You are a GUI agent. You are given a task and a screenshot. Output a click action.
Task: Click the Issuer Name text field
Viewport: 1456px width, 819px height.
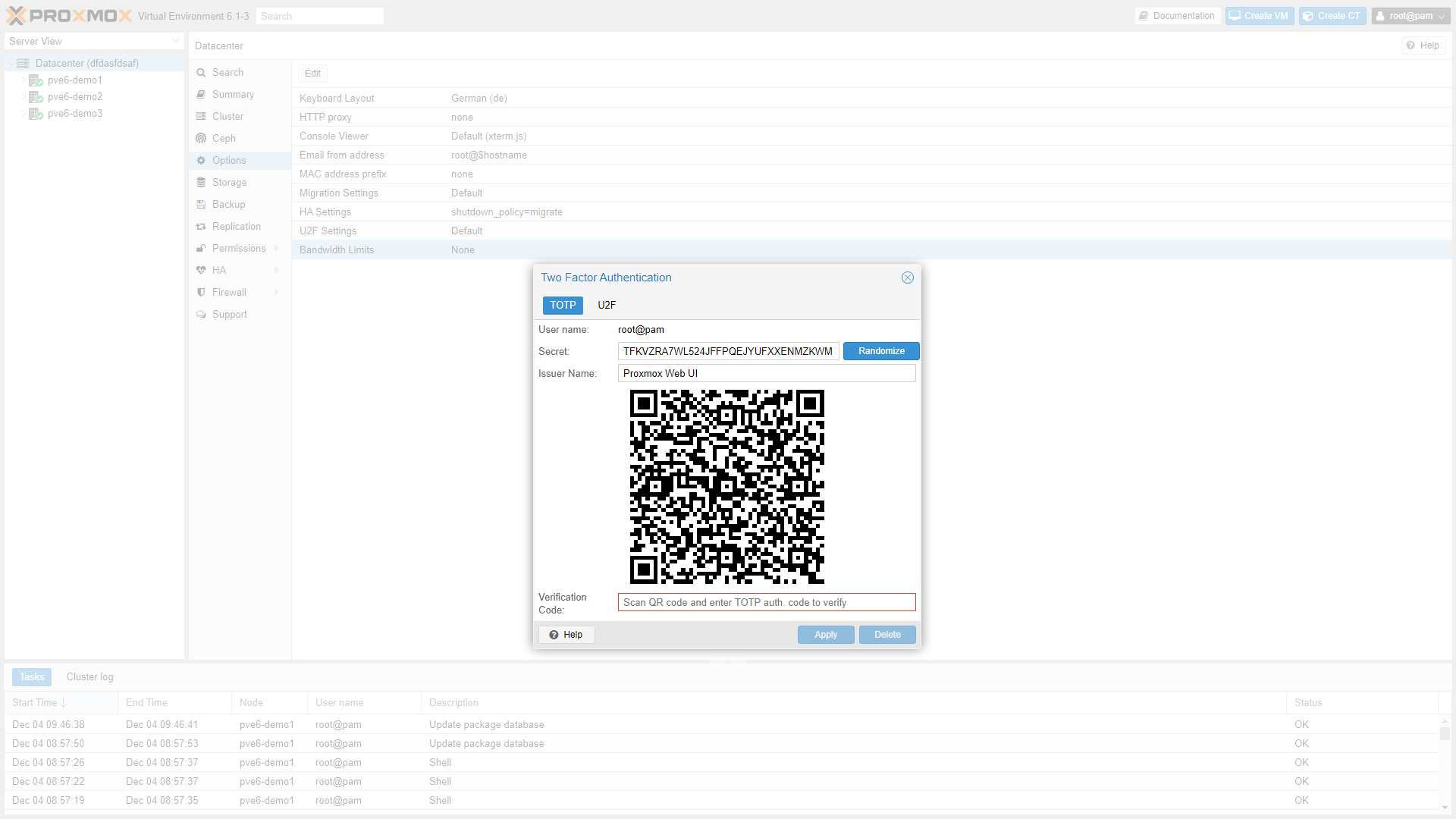click(x=766, y=374)
